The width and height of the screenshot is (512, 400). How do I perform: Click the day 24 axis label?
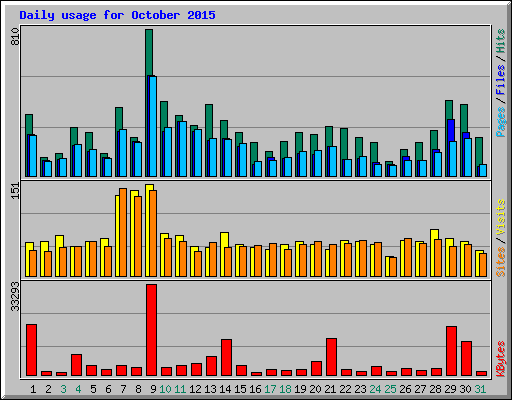coord(375,389)
